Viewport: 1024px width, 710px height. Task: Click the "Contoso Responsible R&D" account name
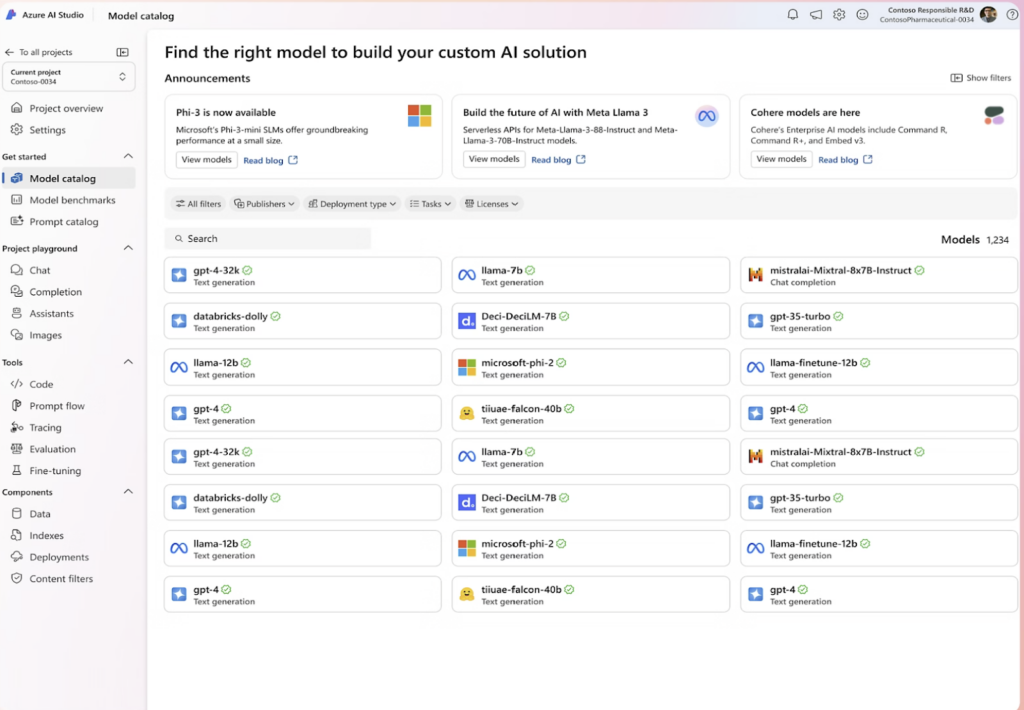pos(931,10)
